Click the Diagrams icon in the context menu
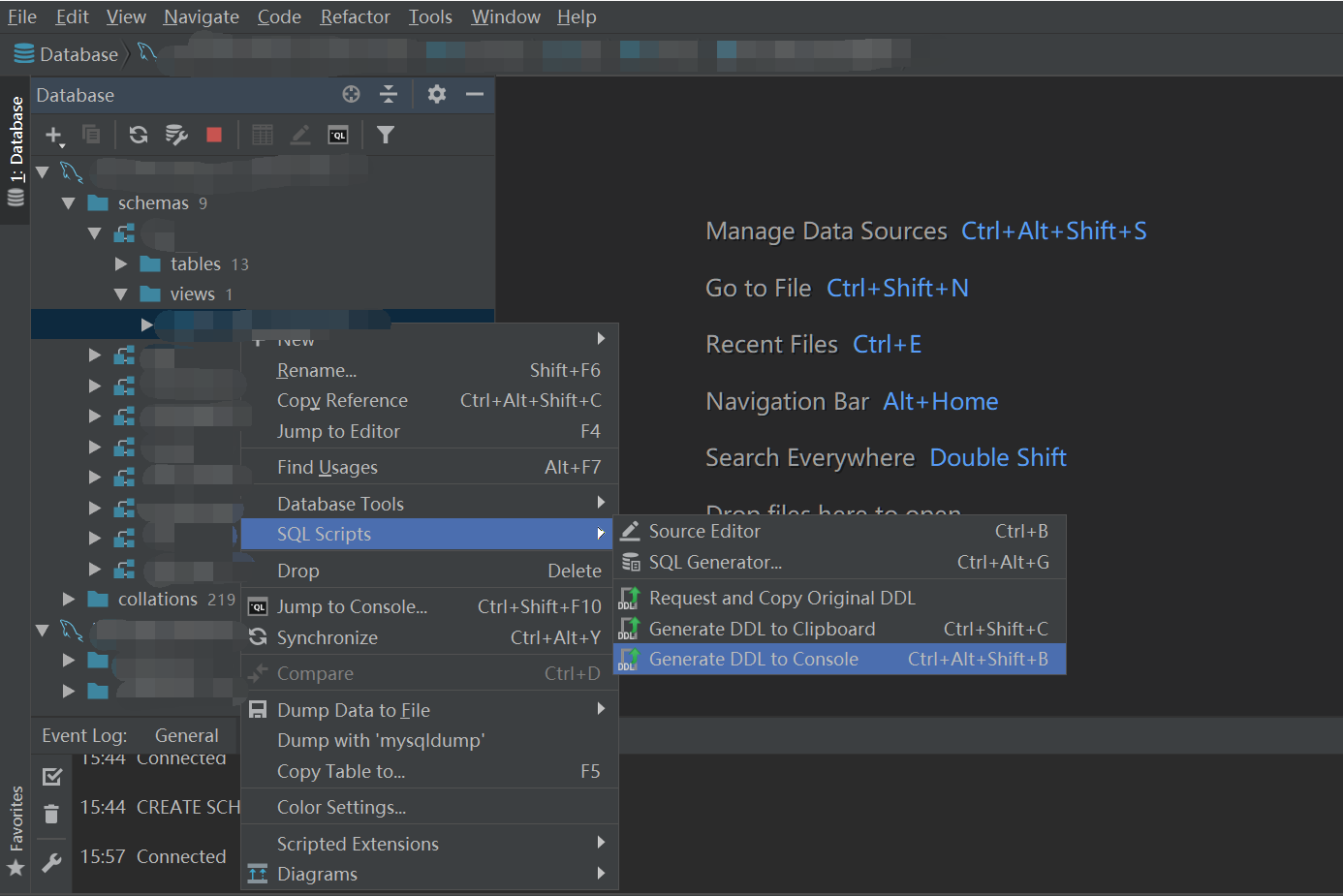This screenshot has height=896, width=1343. tap(258, 874)
